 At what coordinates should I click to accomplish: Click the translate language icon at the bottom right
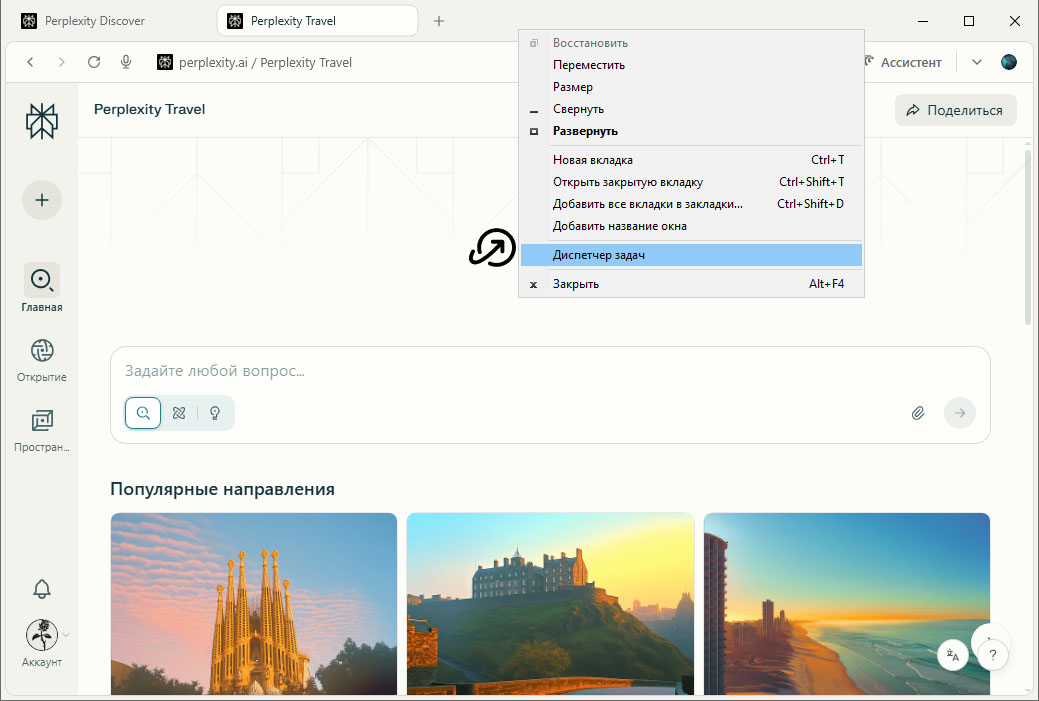[953, 656]
